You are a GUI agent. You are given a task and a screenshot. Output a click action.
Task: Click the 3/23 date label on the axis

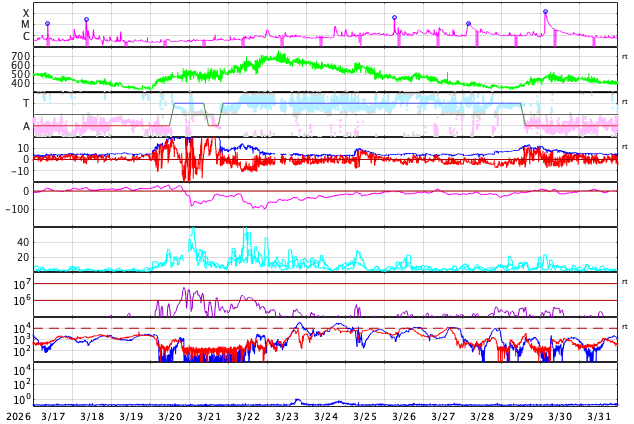point(287,416)
